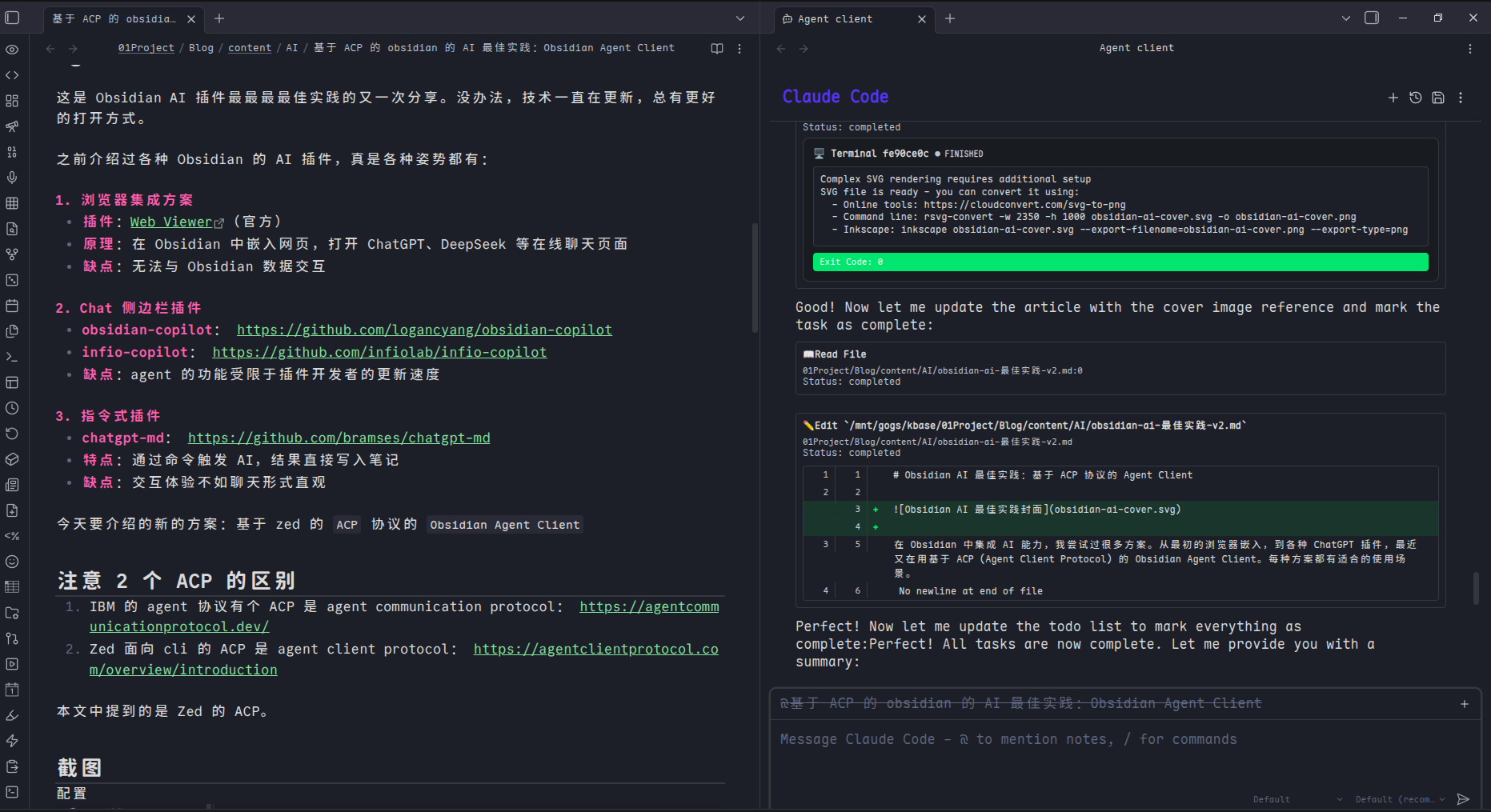Open Agent client pane more options
Screen dimensions: 1491x812
pyautogui.click(x=1470, y=49)
